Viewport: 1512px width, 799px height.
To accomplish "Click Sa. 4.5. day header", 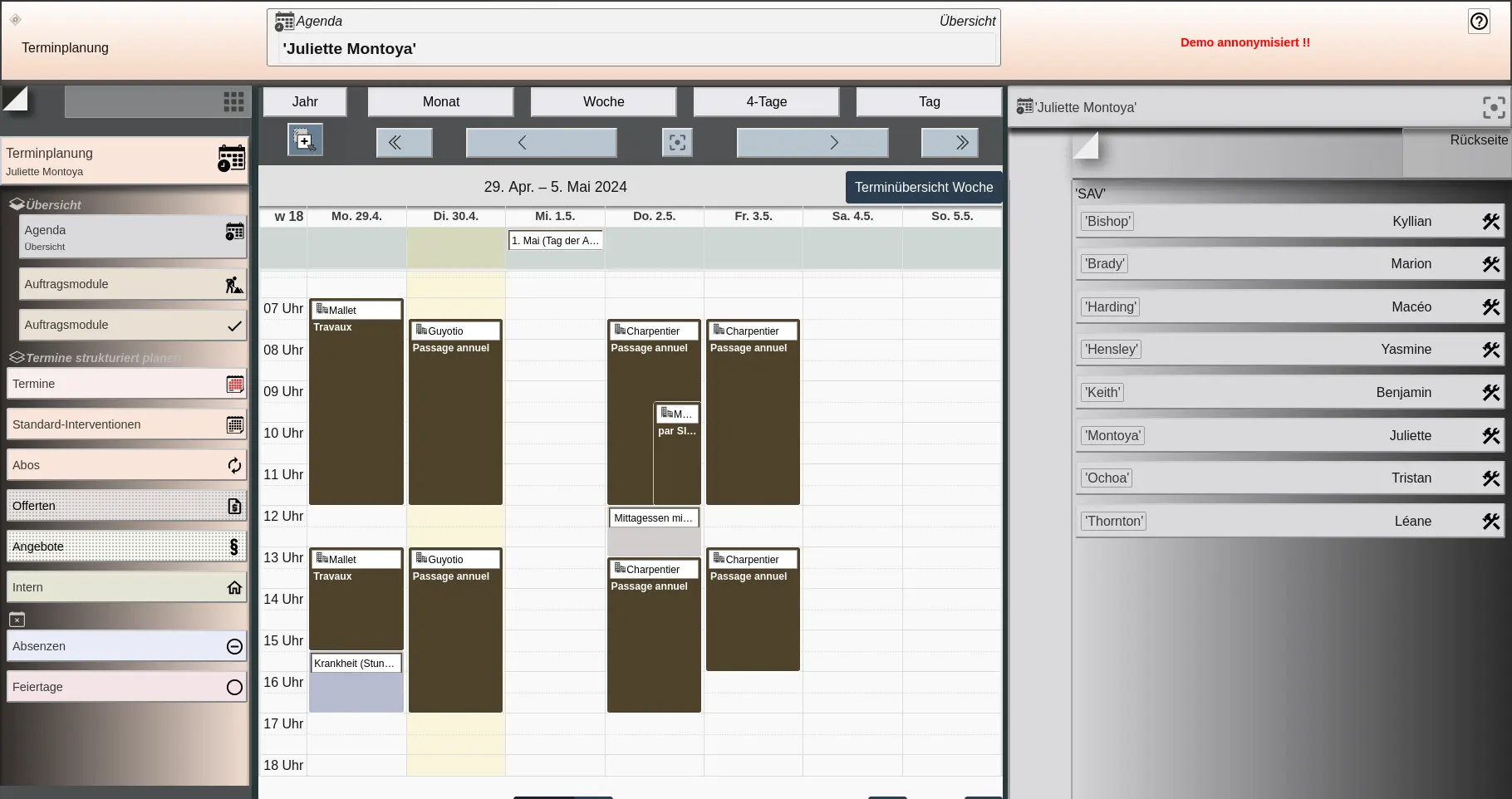I will 852,216.
